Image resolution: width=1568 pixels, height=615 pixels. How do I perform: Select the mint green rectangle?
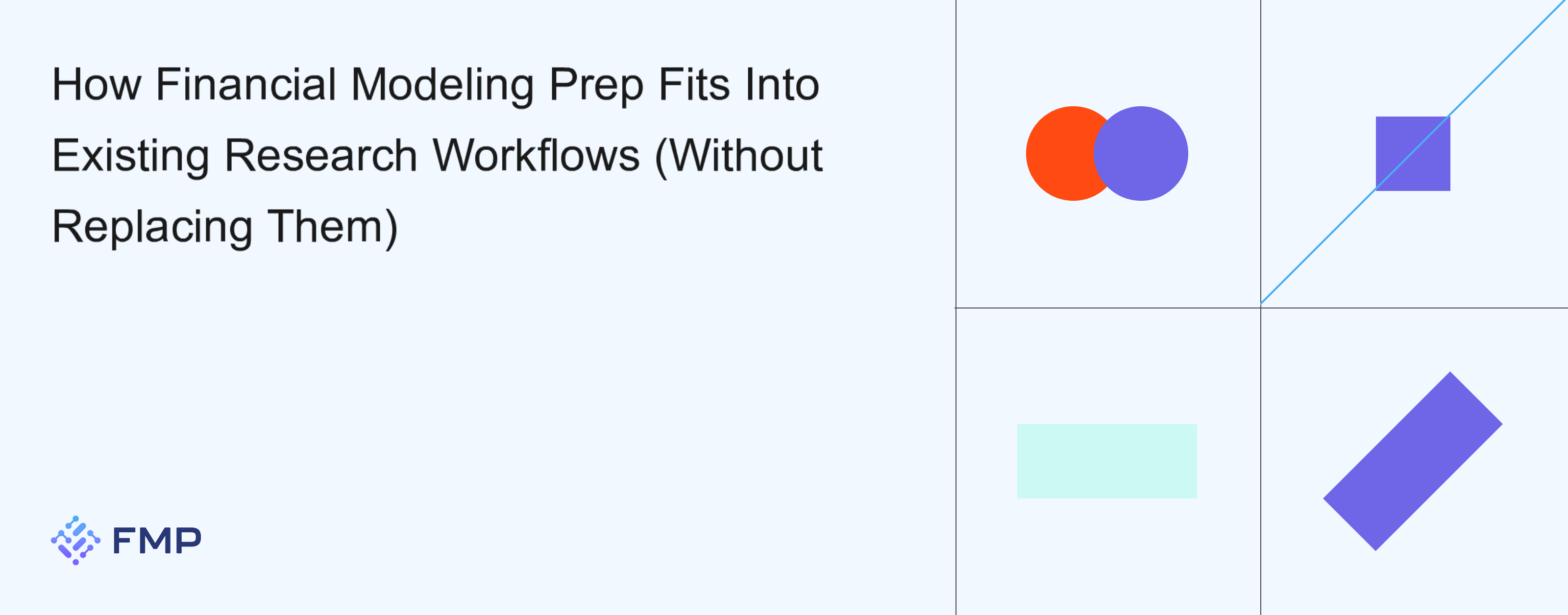[1106, 461]
